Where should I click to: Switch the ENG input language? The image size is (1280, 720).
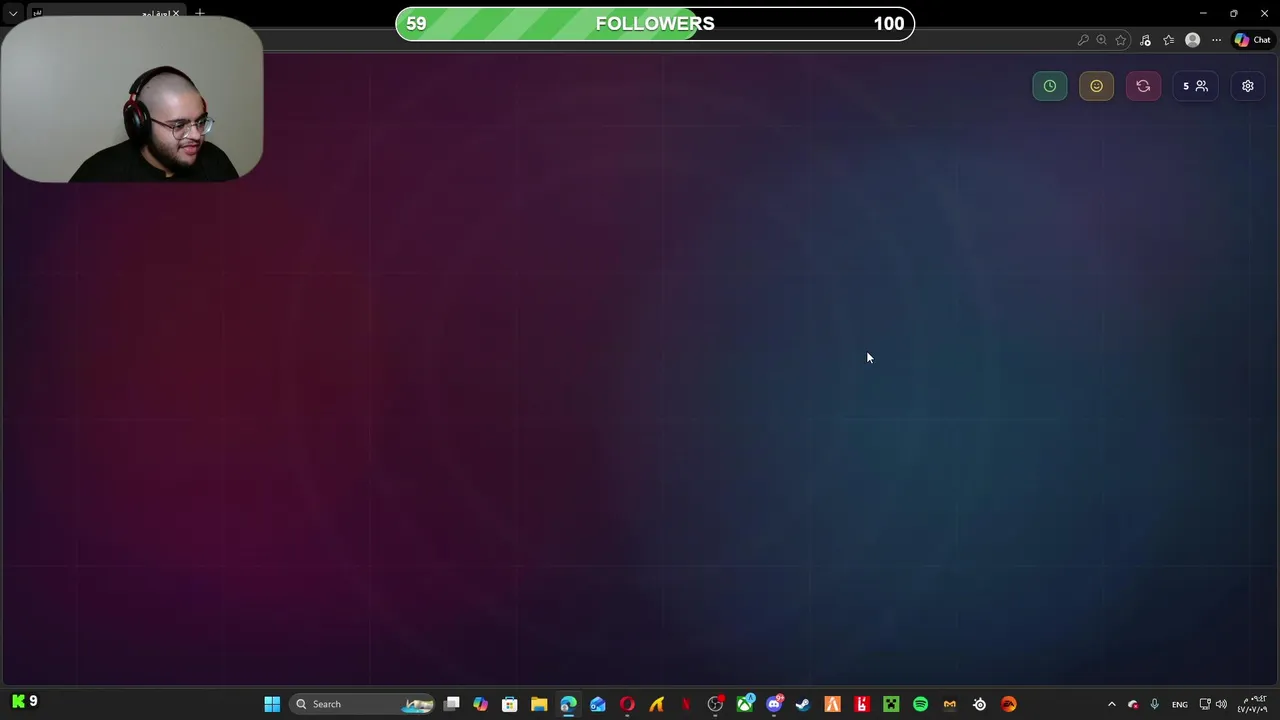point(1180,704)
